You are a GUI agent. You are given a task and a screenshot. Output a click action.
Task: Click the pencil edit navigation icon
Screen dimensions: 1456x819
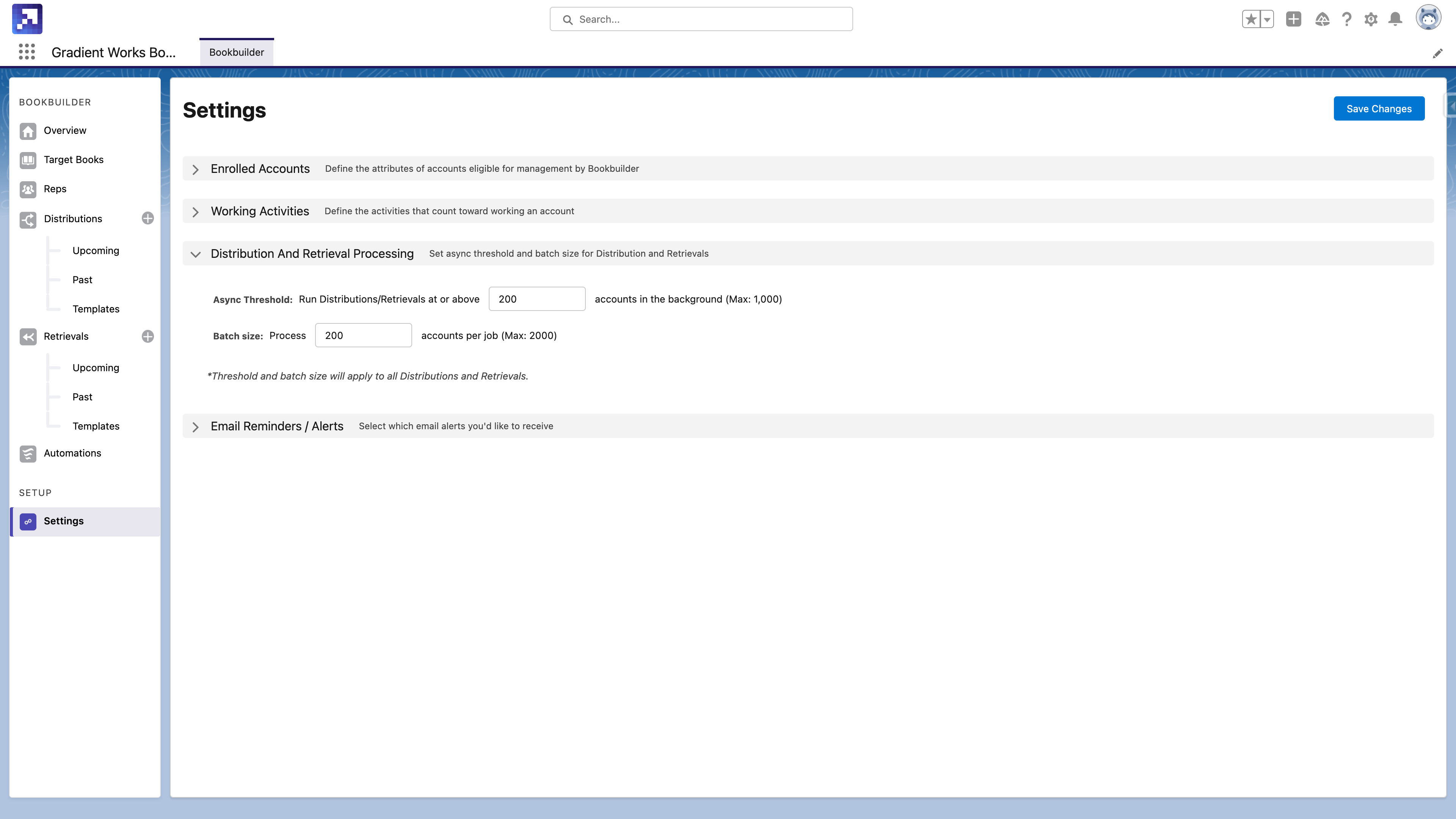(x=1437, y=53)
